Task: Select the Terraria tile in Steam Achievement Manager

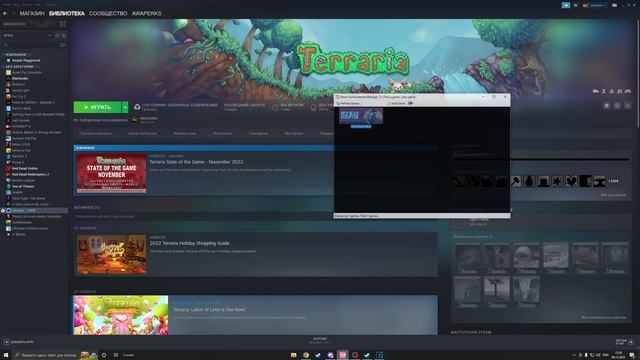Action: click(x=361, y=118)
